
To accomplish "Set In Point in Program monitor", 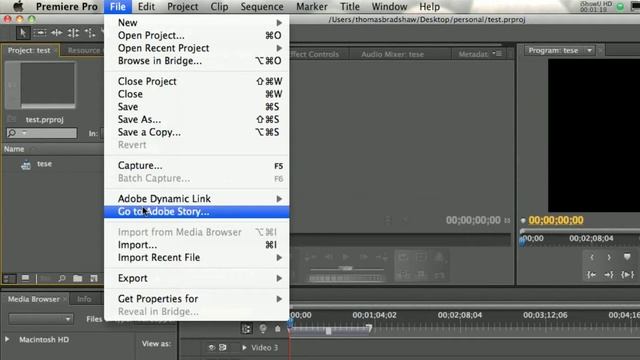I will point(591,257).
